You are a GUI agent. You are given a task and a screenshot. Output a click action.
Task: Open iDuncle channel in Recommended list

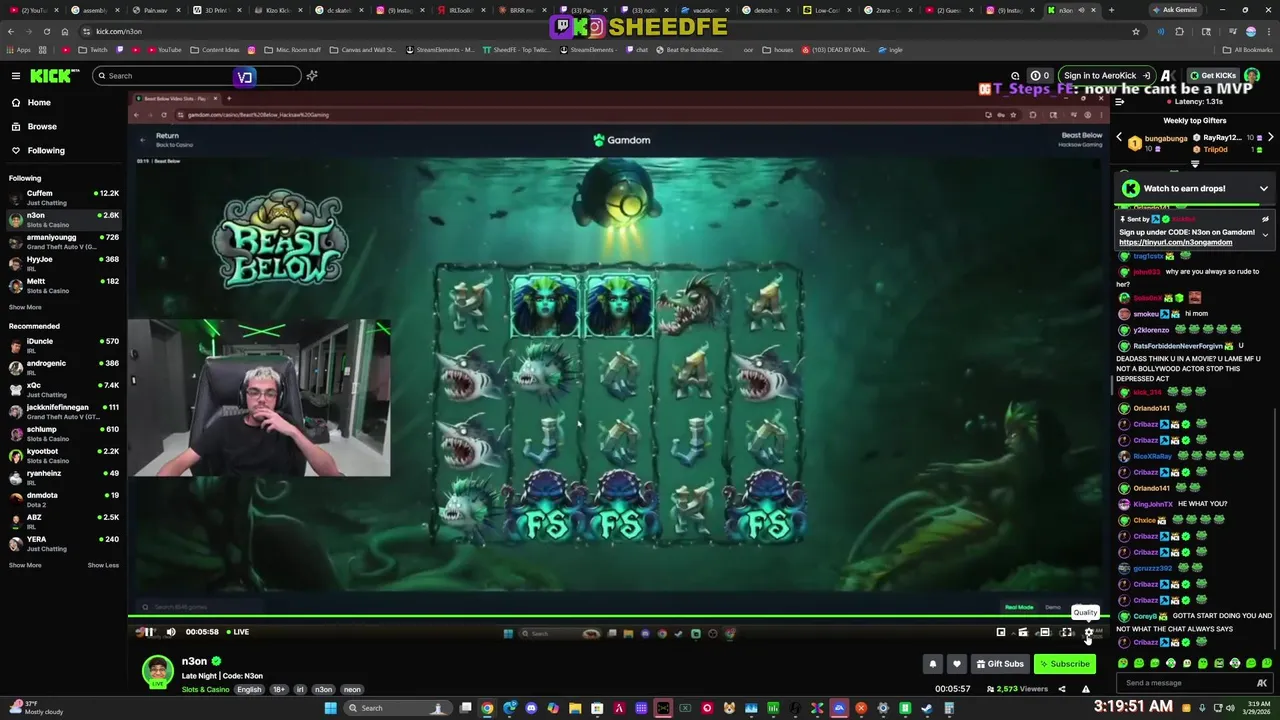(62, 346)
